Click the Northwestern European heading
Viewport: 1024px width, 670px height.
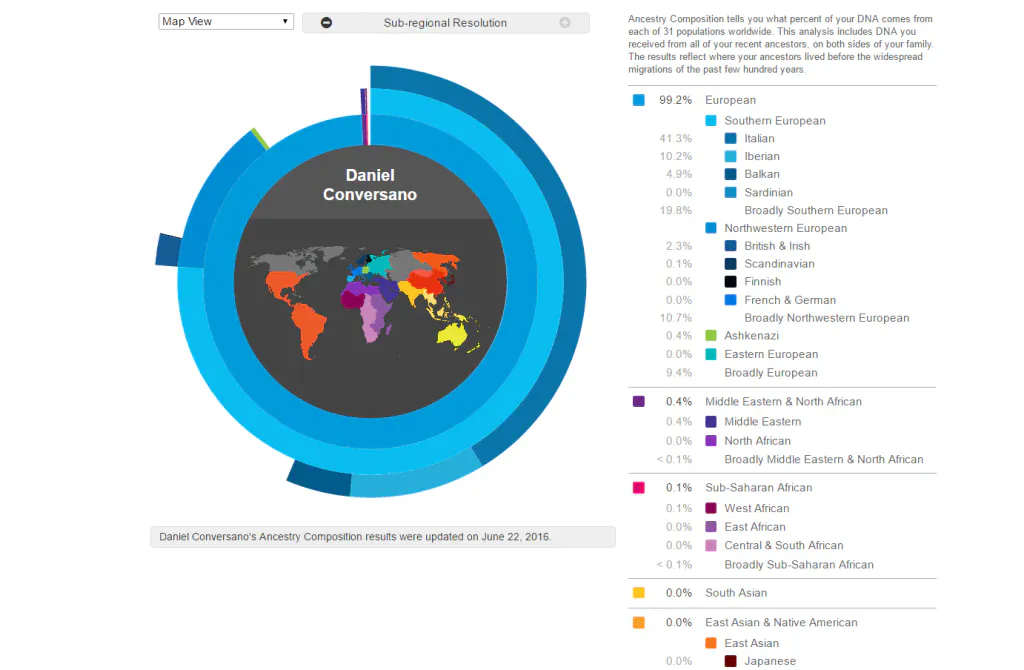pyautogui.click(x=785, y=228)
